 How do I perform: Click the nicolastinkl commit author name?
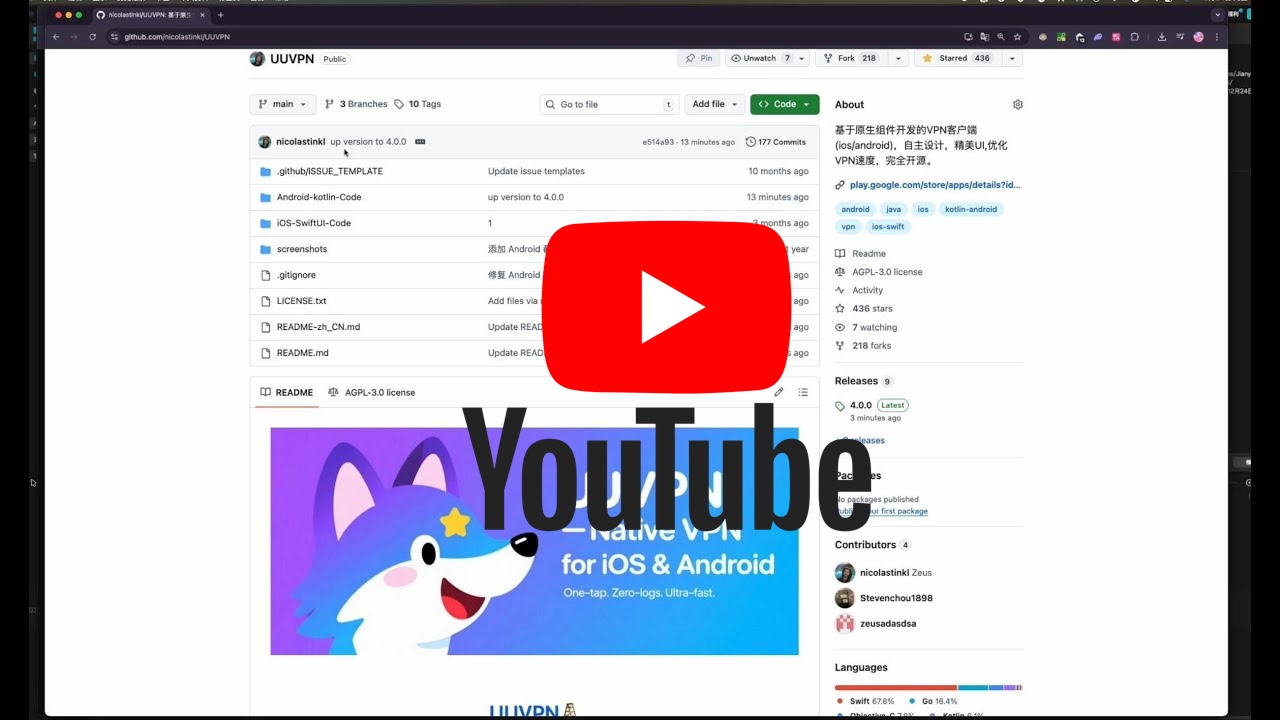(x=300, y=142)
